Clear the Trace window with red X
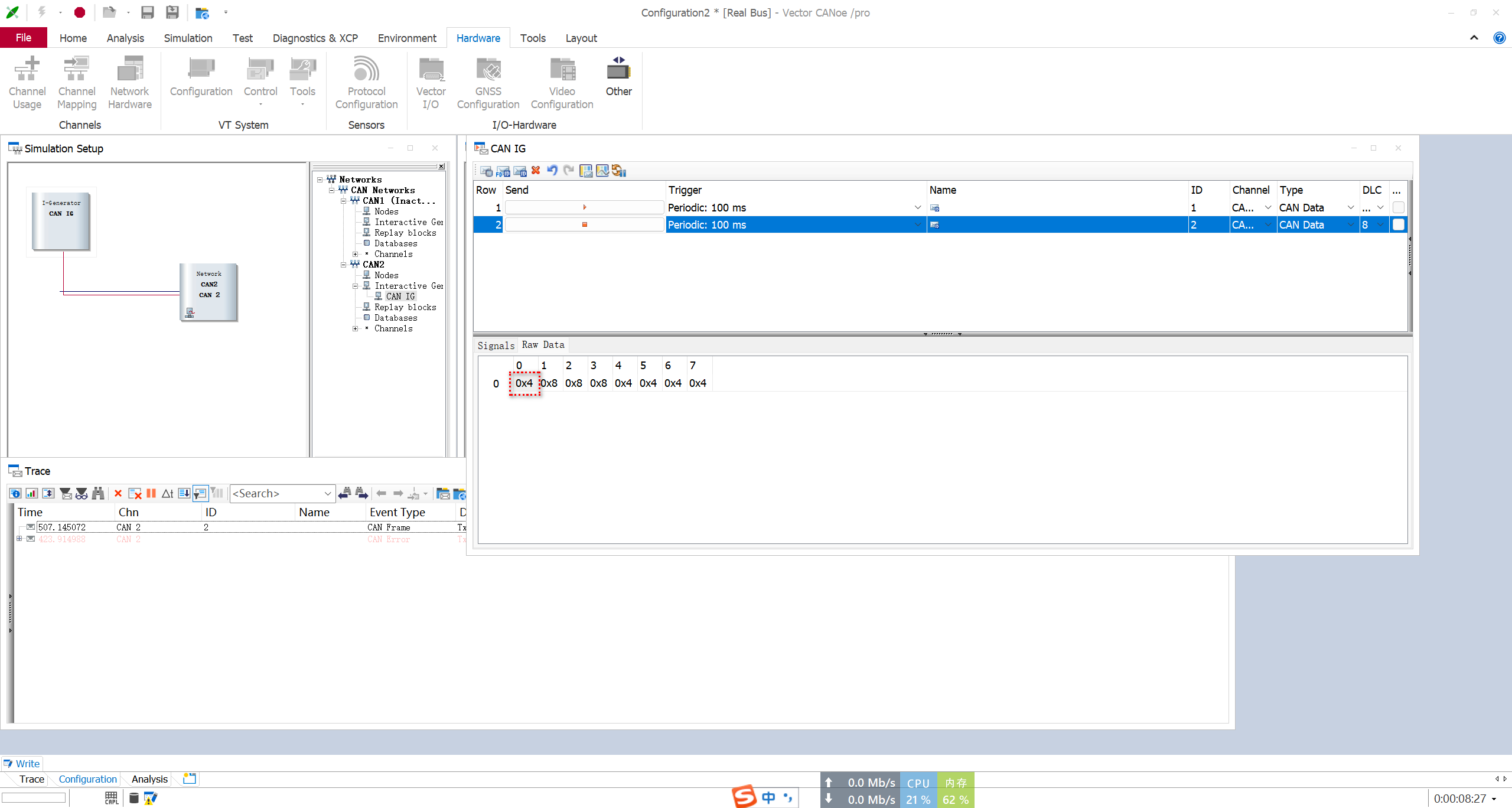The image size is (1512, 808). pyautogui.click(x=118, y=493)
